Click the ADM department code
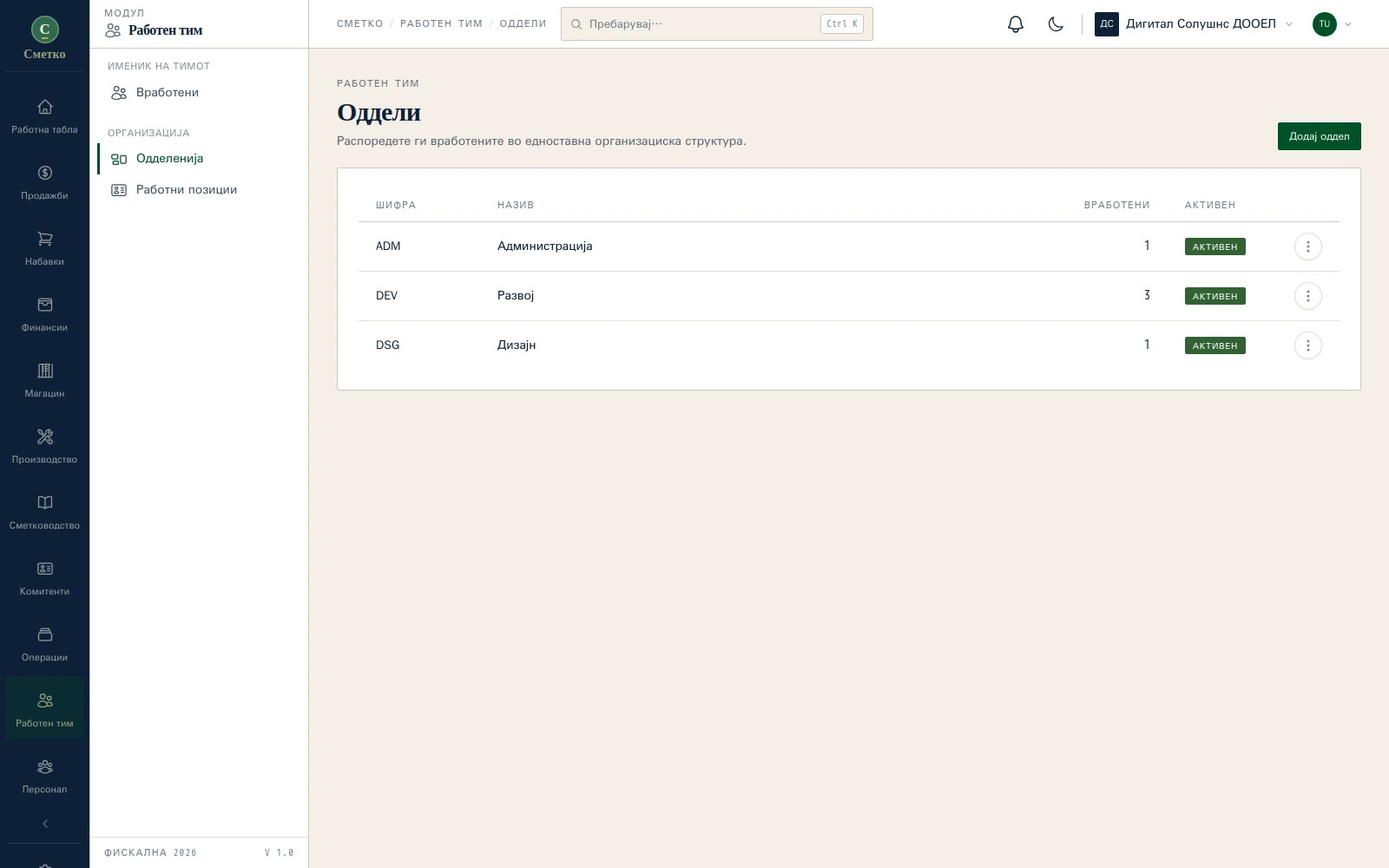Viewport: 1389px width, 868px height. tap(388, 247)
